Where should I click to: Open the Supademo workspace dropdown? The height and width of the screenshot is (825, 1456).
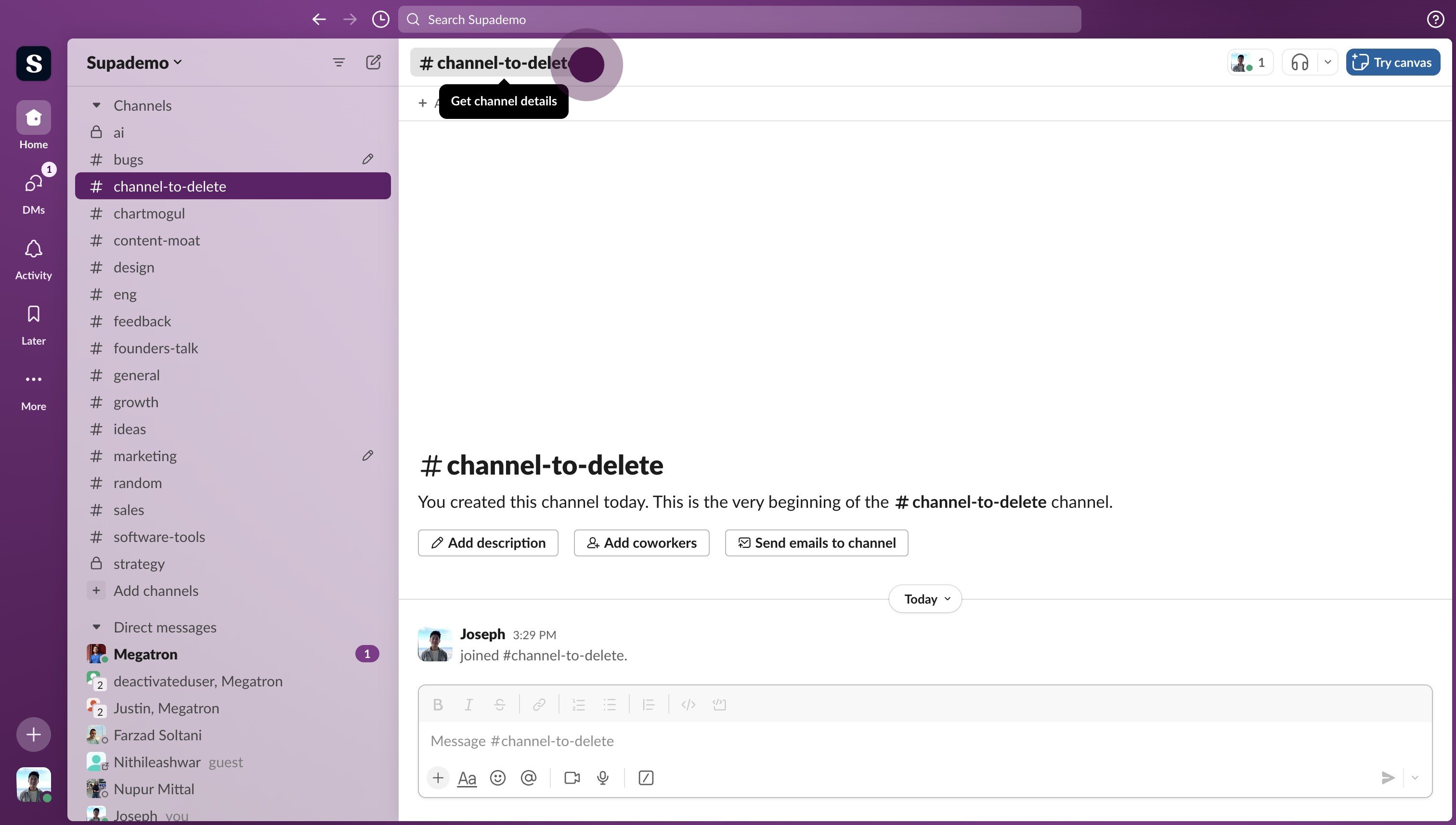pos(134,62)
